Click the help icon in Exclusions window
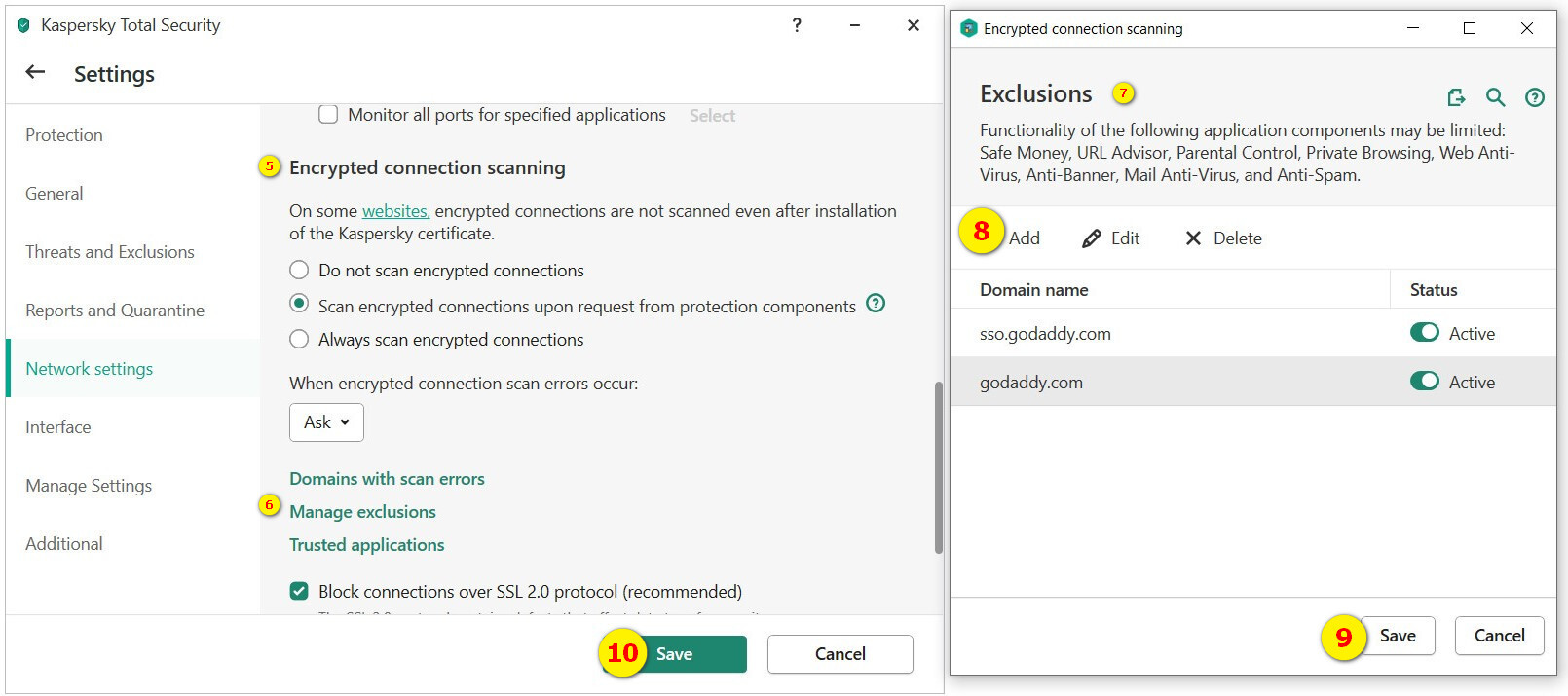The height and width of the screenshot is (696, 1568). (x=1535, y=96)
